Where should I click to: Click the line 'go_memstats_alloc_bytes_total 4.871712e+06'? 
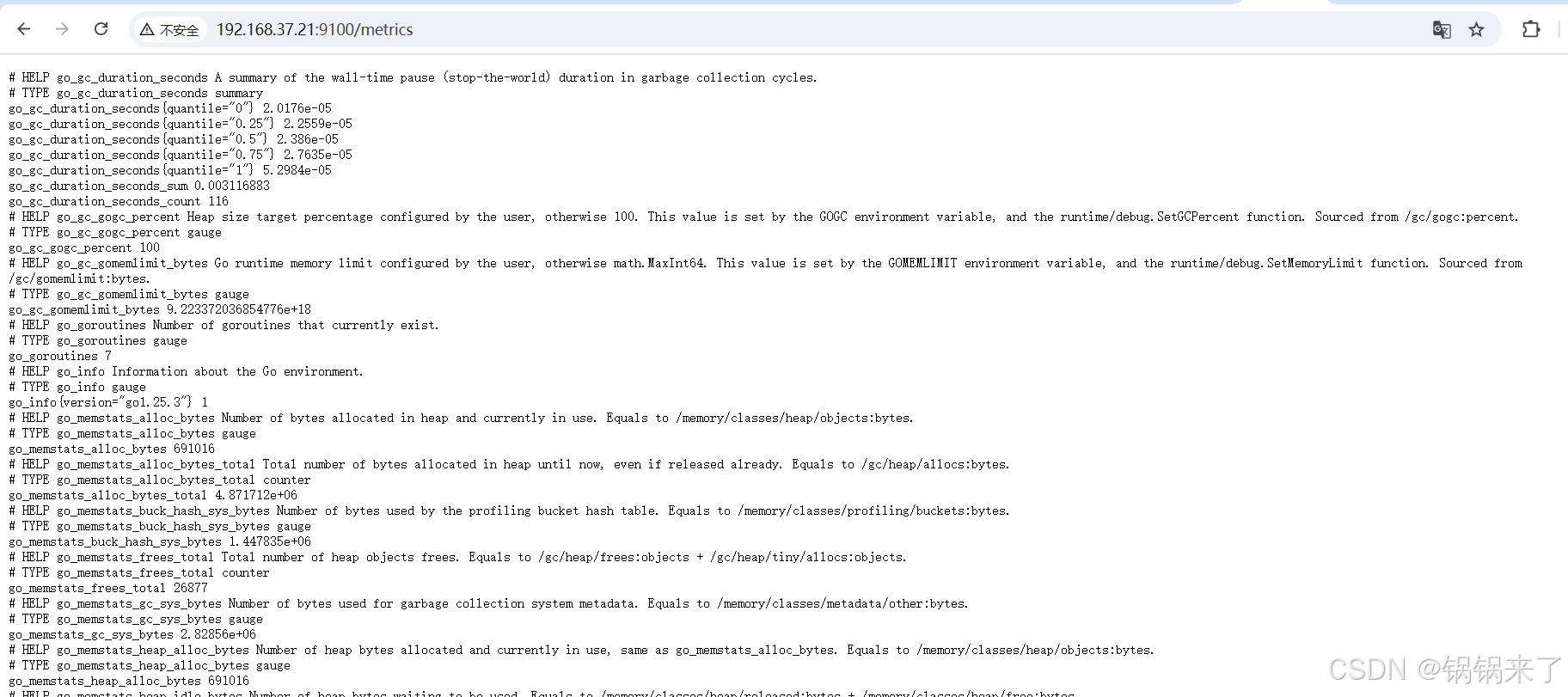[153, 495]
